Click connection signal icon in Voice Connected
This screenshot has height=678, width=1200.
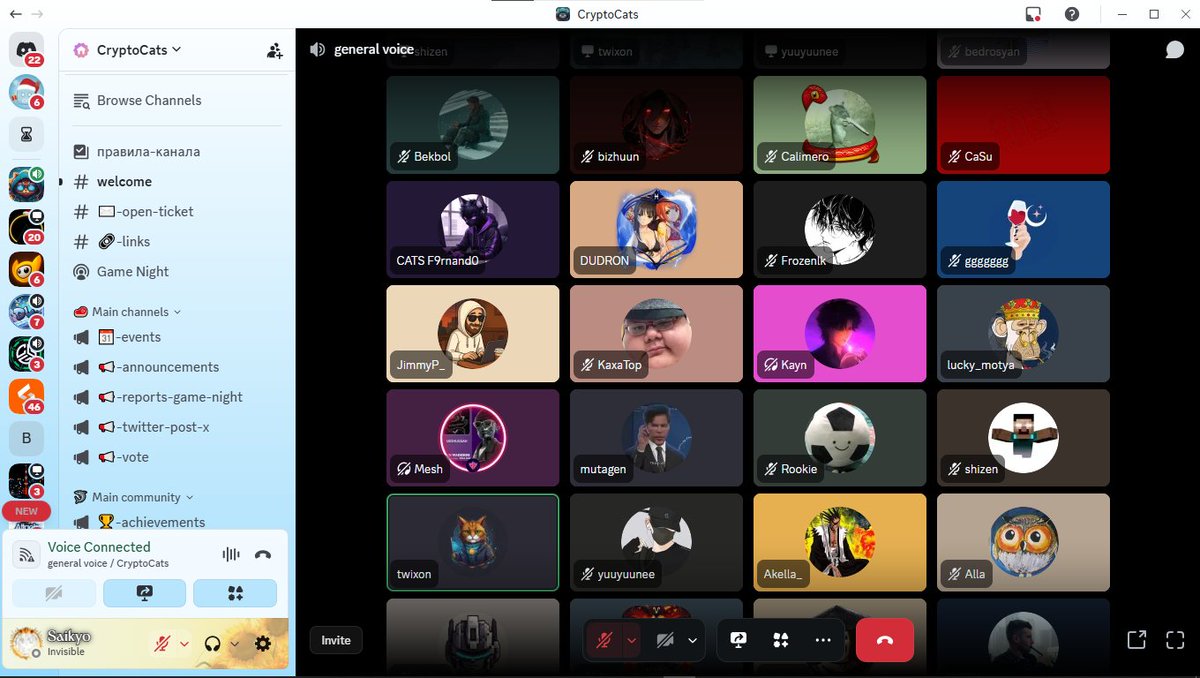[x=28, y=554]
